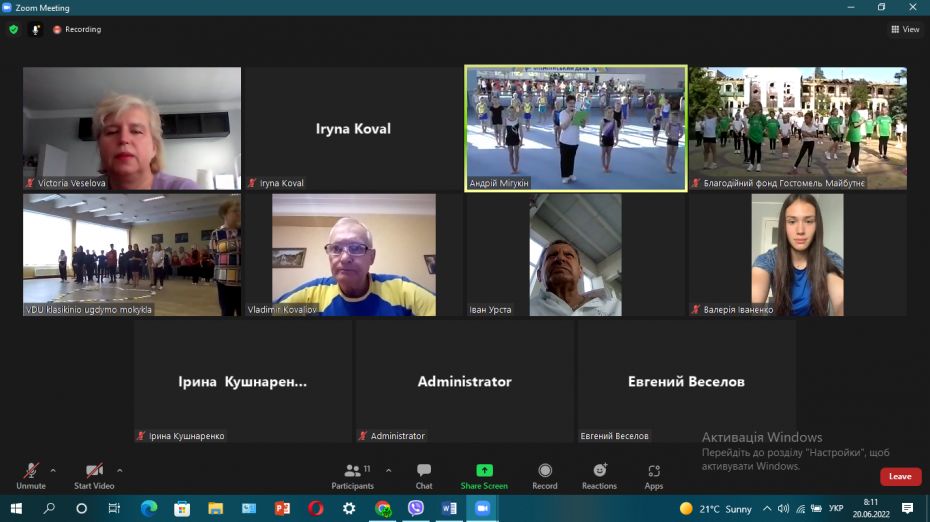Switch keyboard language via УКР indicator
This screenshot has height=522, width=930.
click(836, 509)
